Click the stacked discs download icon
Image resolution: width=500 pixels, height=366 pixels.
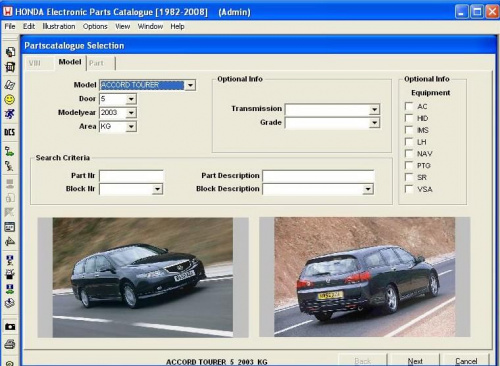(10, 303)
